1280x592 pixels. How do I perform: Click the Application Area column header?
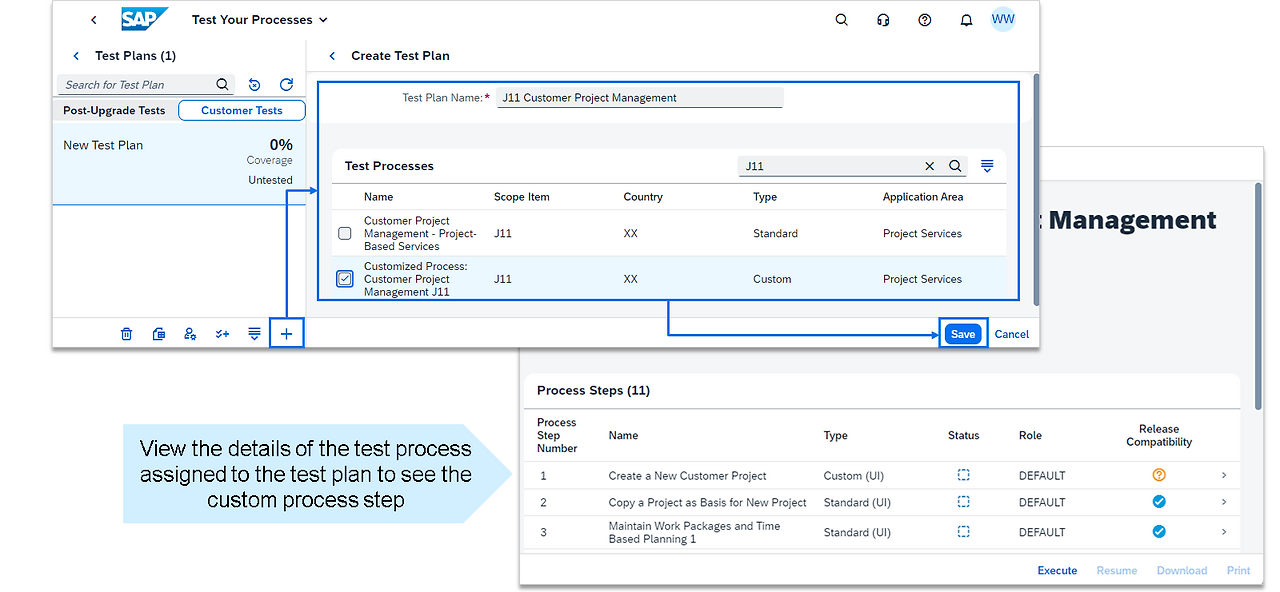click(x=923, y=197)
